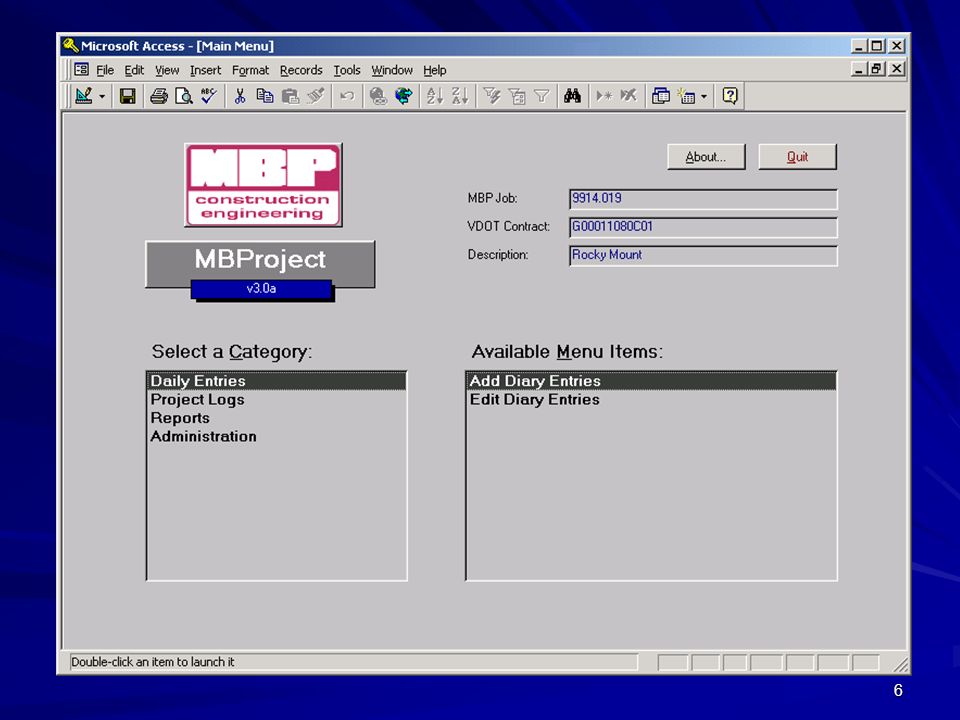Open the File menu
The width and height of the screenshot is (960, 720).
pos(105,70)
